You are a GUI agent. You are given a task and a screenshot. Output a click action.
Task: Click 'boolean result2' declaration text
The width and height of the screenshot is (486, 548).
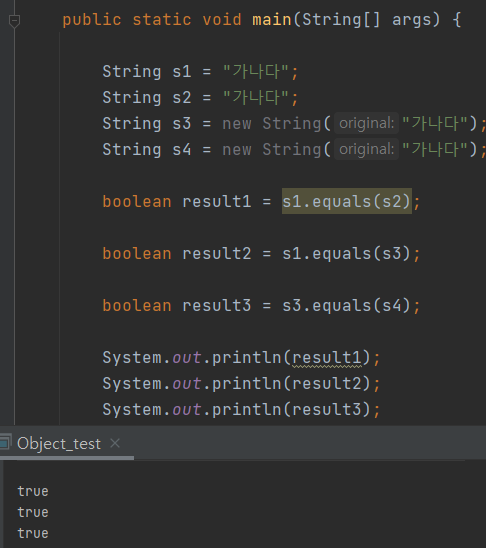click(177, 253)
